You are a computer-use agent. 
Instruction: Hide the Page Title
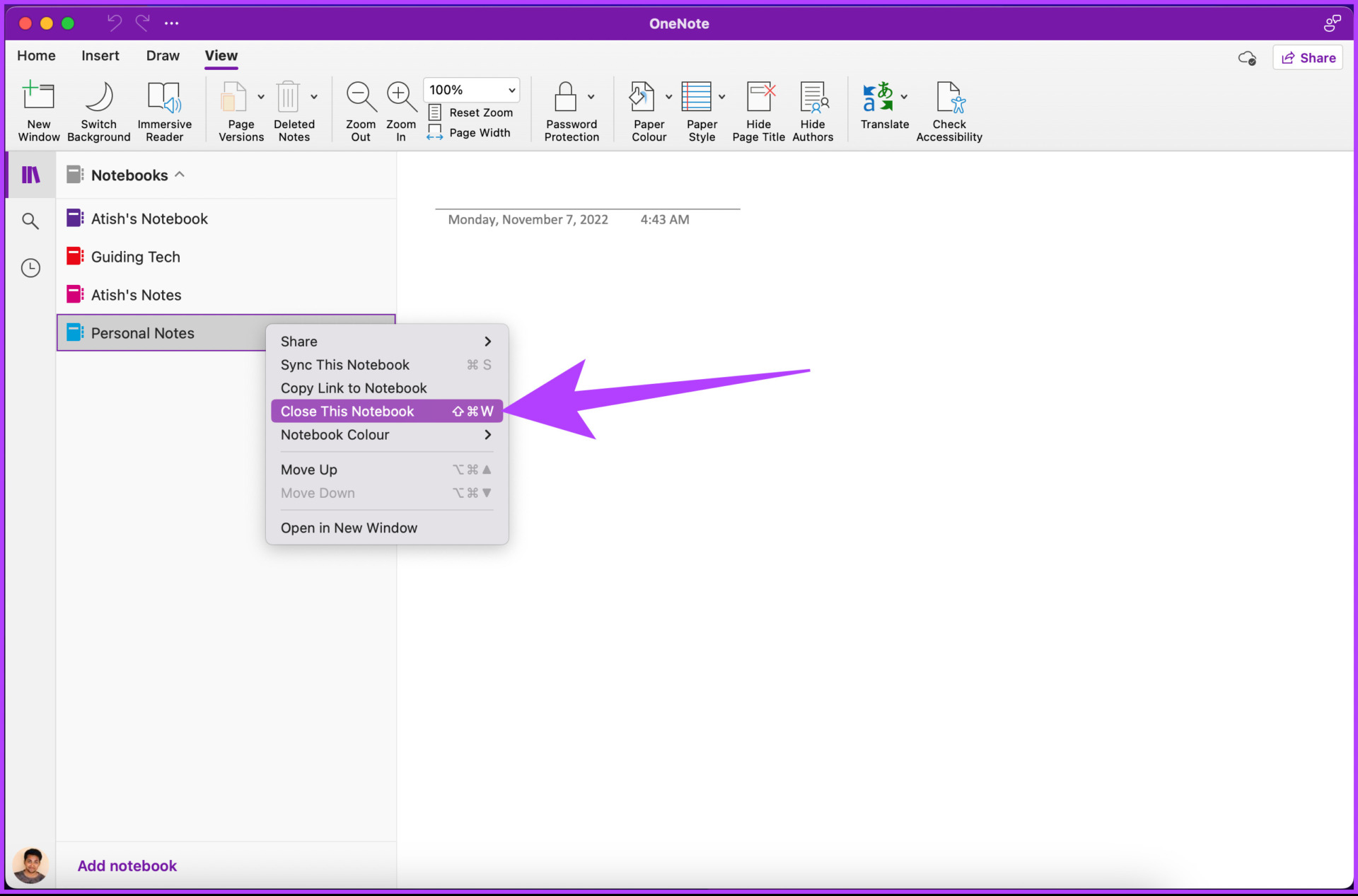click(x=758, y=110)
